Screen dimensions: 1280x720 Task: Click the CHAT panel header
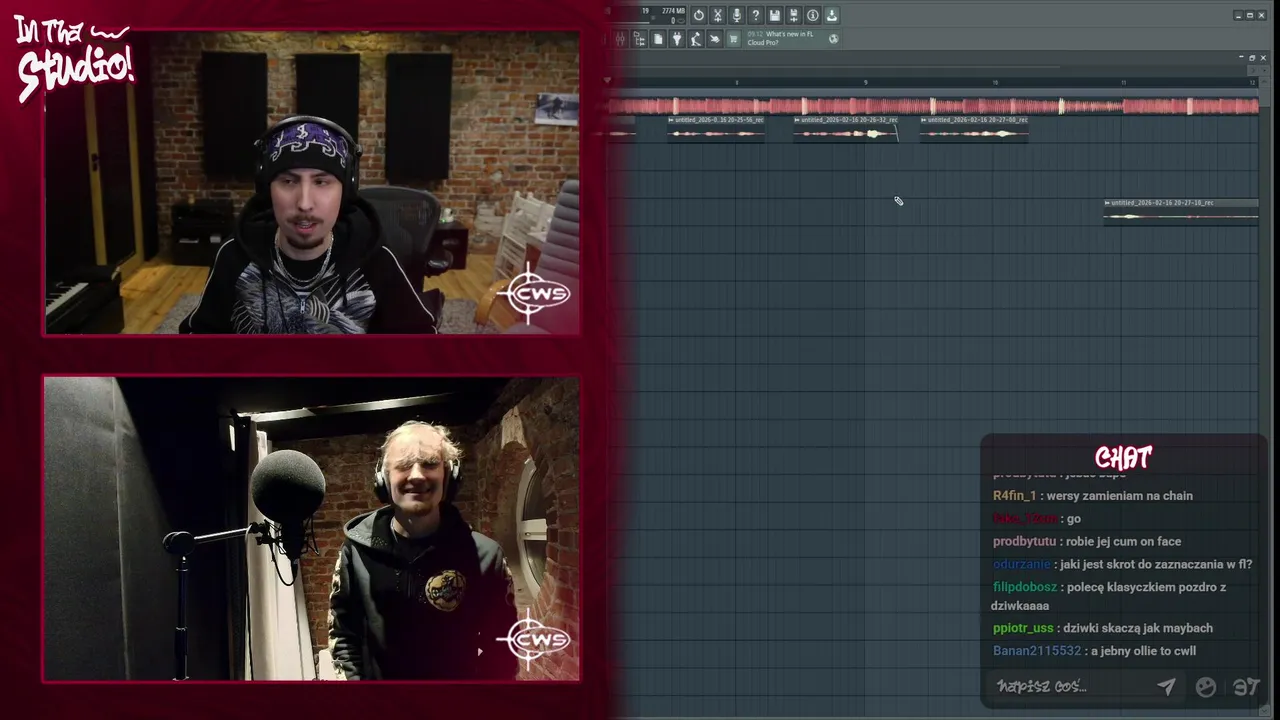(x=1123, y=458)
